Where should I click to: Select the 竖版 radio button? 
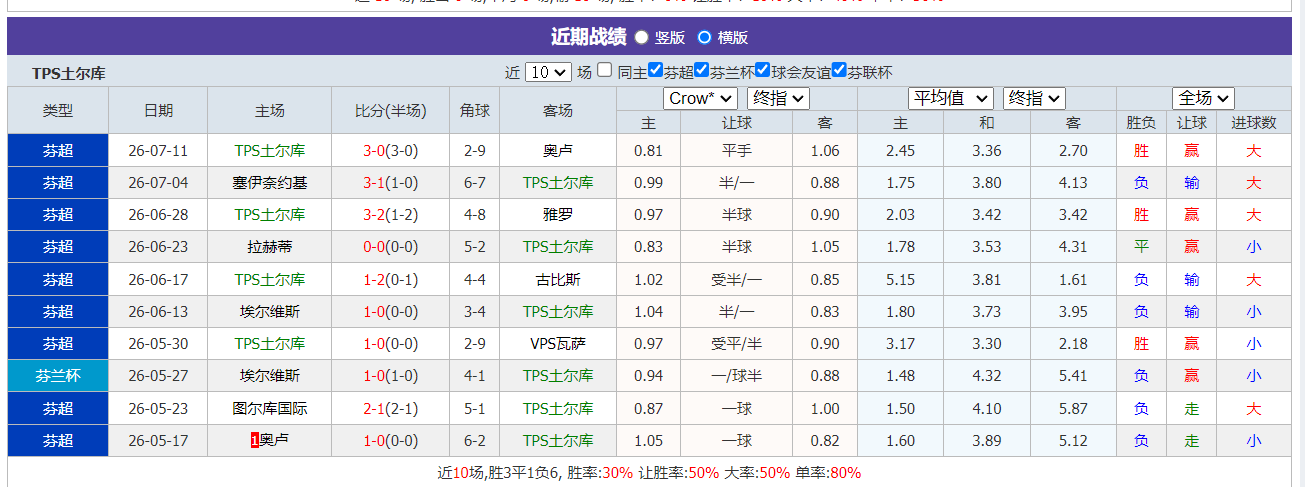click(641, 37)
